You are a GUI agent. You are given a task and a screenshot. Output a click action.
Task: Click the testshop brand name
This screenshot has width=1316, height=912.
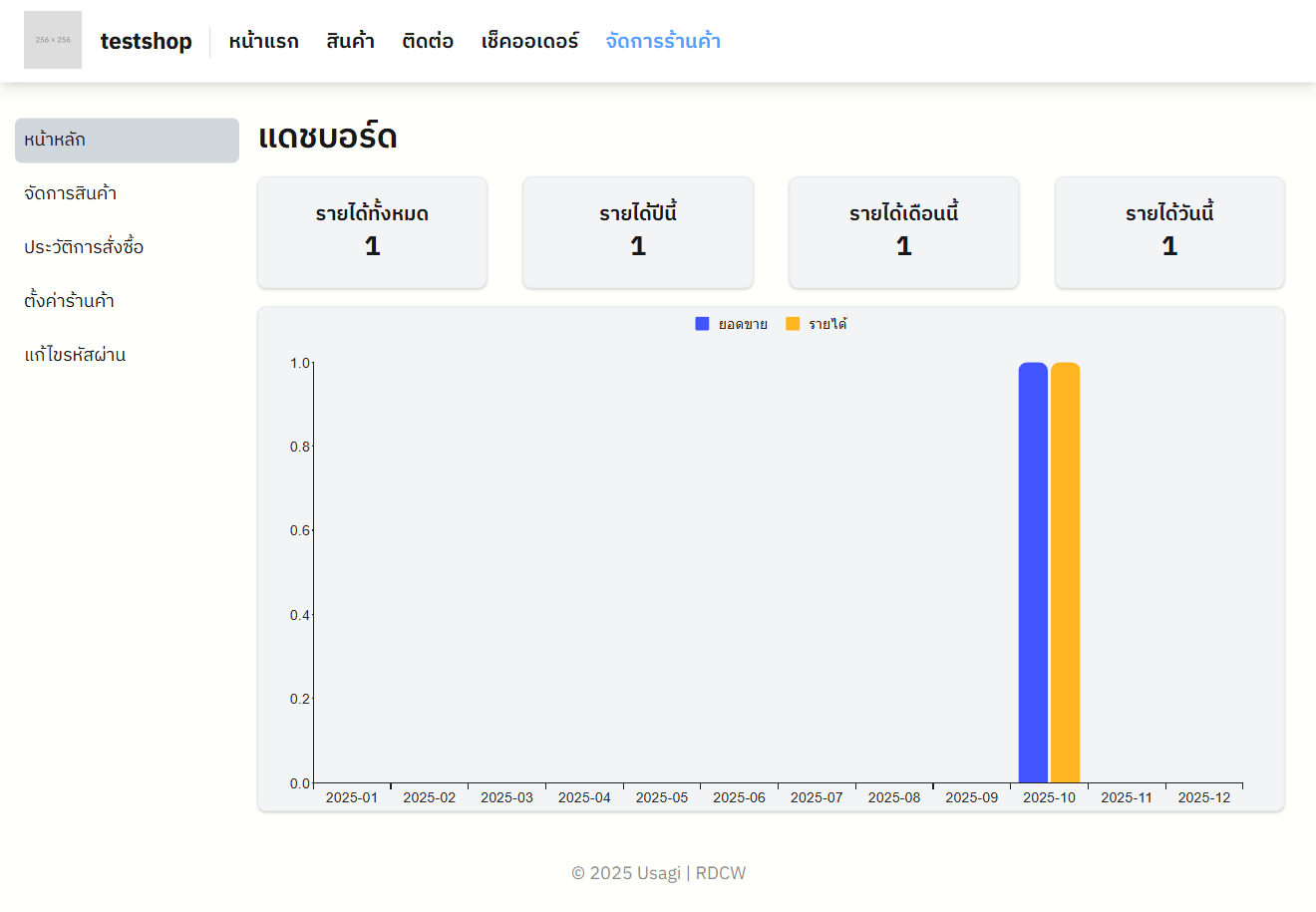pyautogui.click(x=146, y=41)
